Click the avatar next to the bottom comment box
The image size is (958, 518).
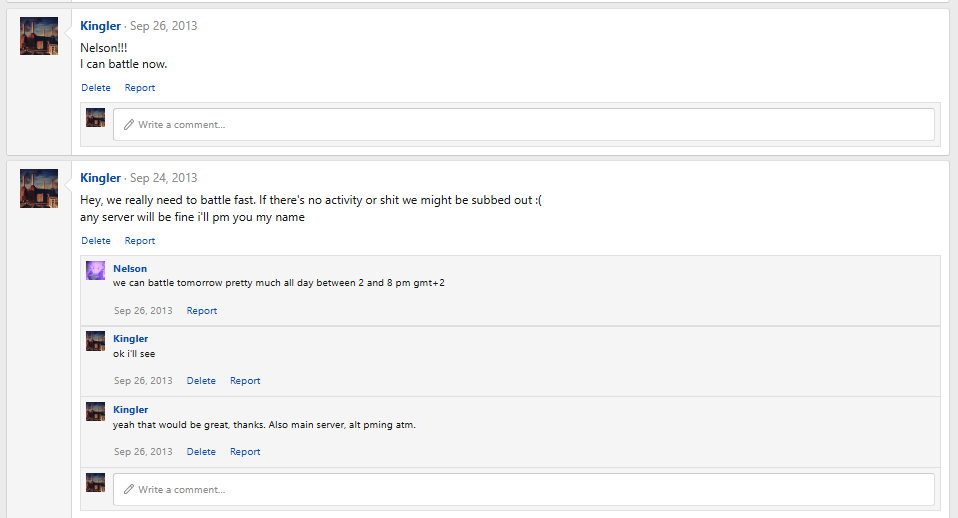tap(95, 483)
